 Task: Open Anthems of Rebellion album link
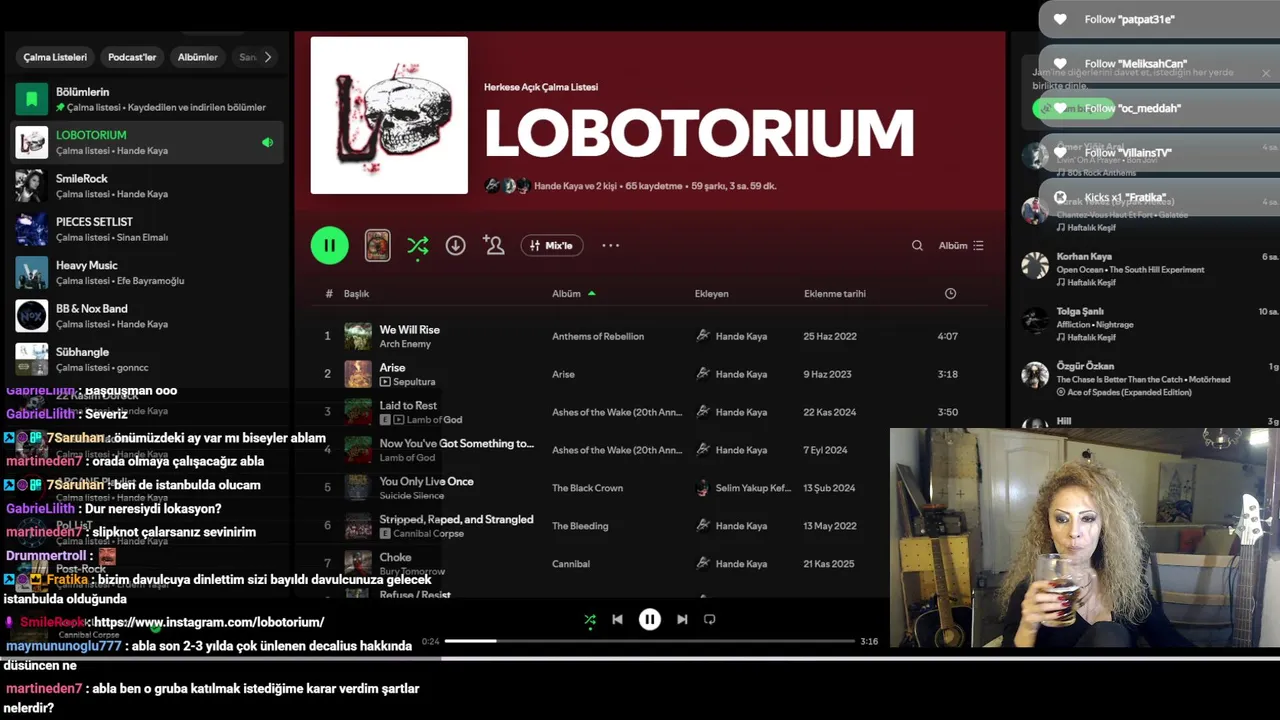pos(598,336)
